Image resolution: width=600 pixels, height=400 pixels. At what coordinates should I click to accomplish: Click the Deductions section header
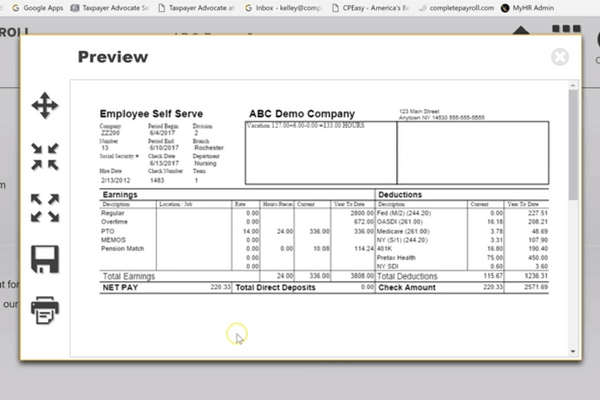[400, 194]
